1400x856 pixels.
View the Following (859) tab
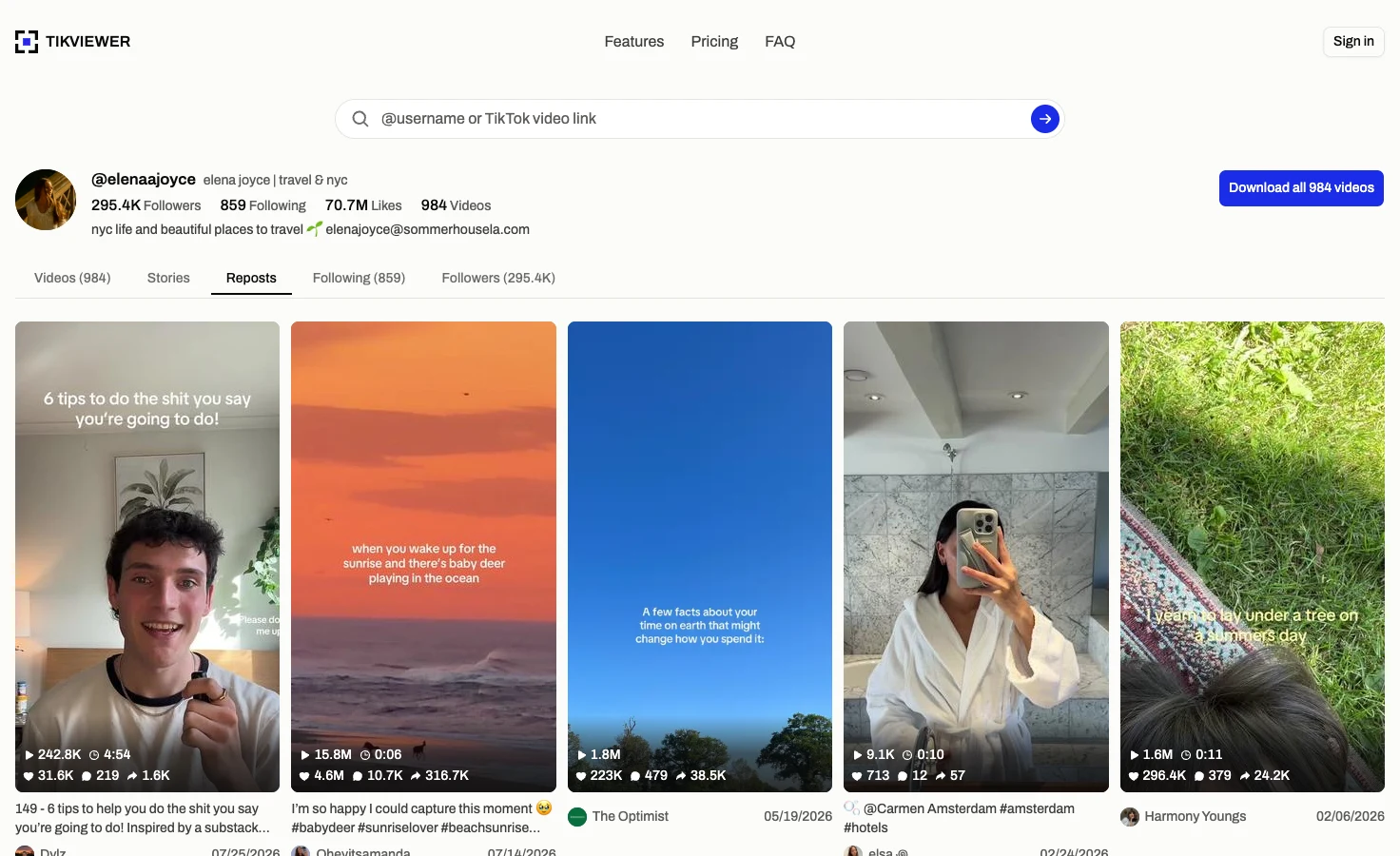click(x=359, y=278)
